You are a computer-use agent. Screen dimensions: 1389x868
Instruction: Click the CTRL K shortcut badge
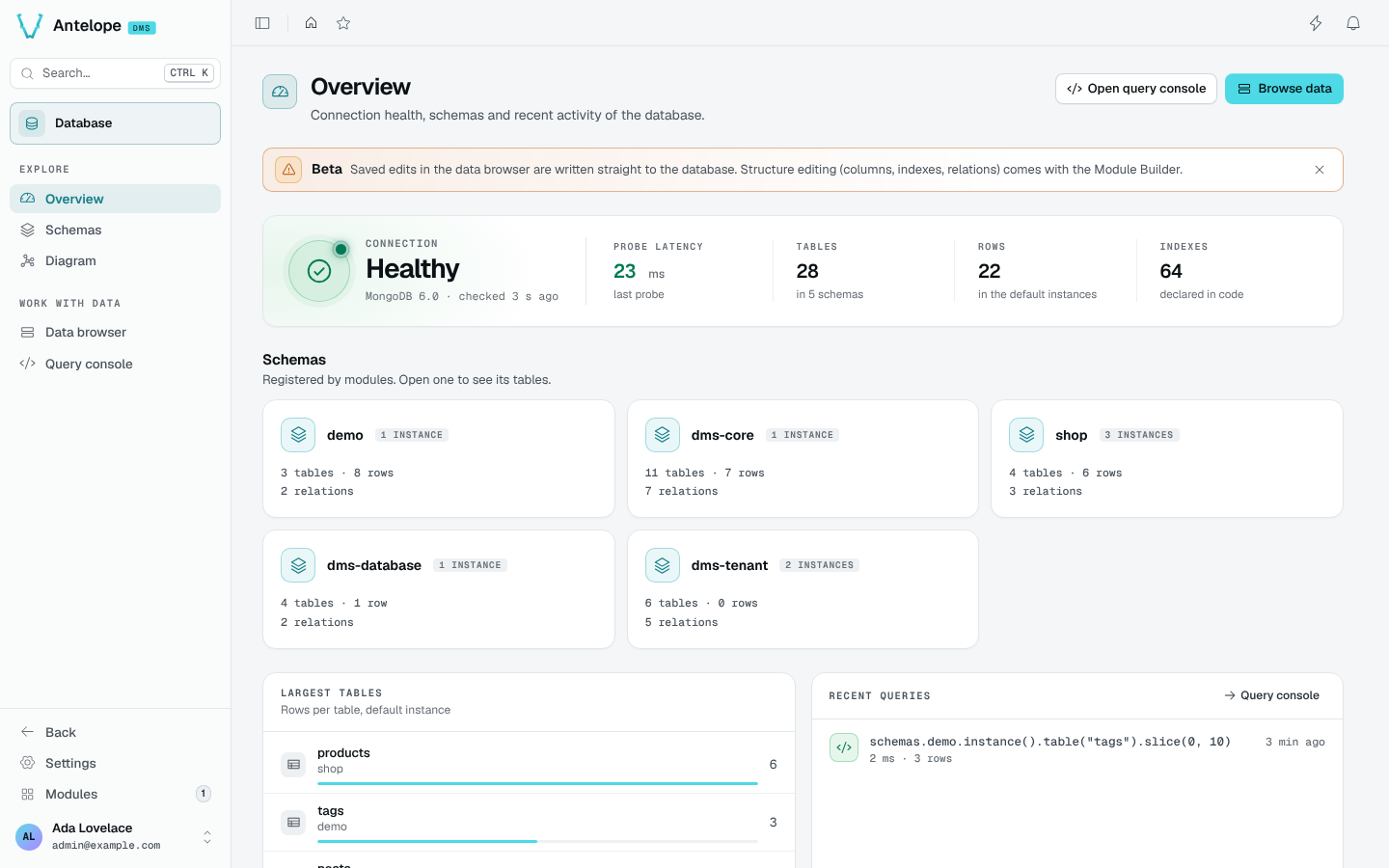pos(189,73)
